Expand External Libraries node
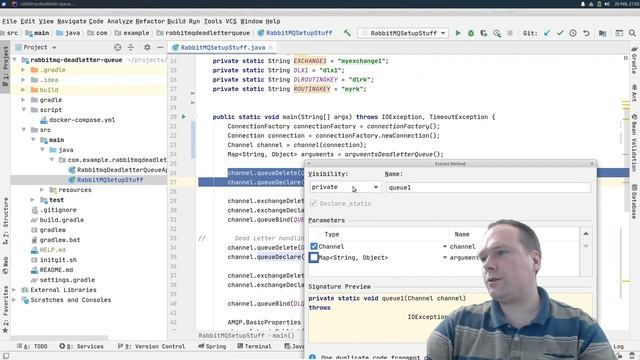This screenshot has height=360, width=640. coord(14,290)
